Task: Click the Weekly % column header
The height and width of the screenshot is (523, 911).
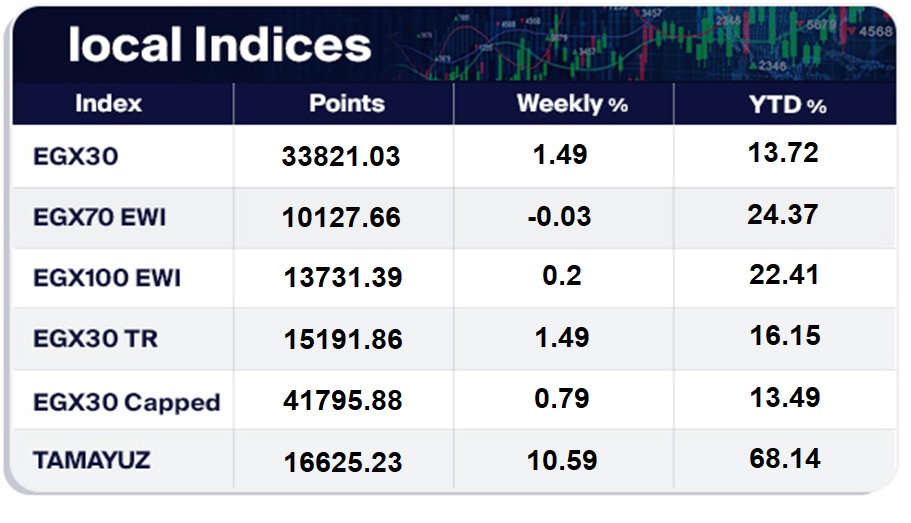Action: (572, 104)
